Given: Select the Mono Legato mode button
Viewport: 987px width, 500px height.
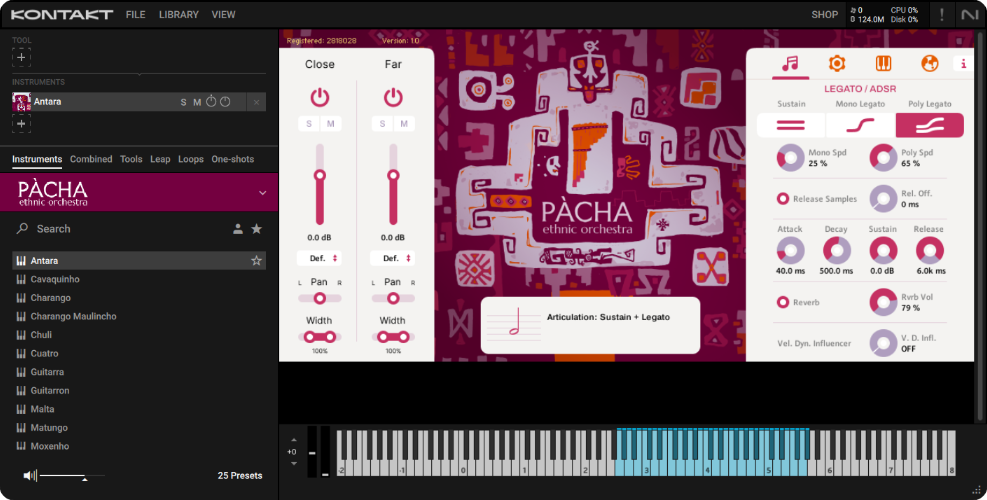Looking at the screenshot, I should (860, 125).
